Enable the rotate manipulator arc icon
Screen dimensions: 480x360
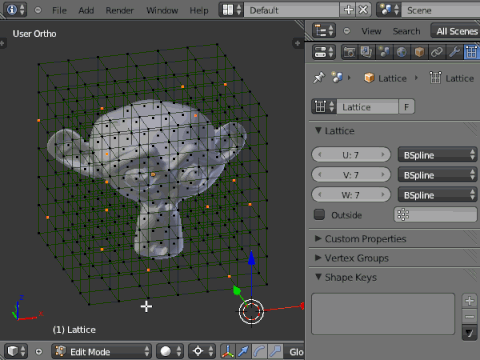[260, 351]
